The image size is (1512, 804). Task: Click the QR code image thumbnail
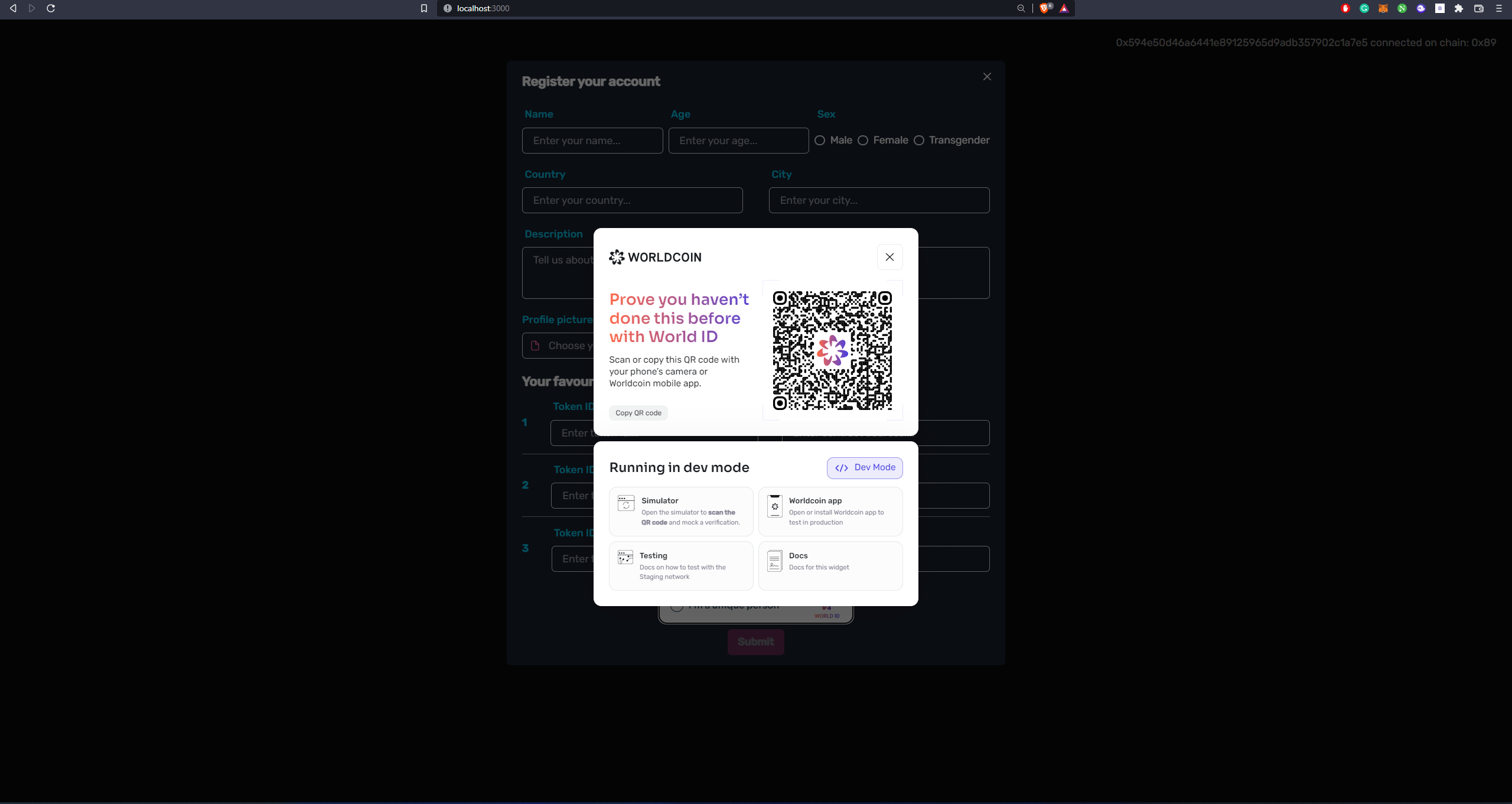click(832, 350)
